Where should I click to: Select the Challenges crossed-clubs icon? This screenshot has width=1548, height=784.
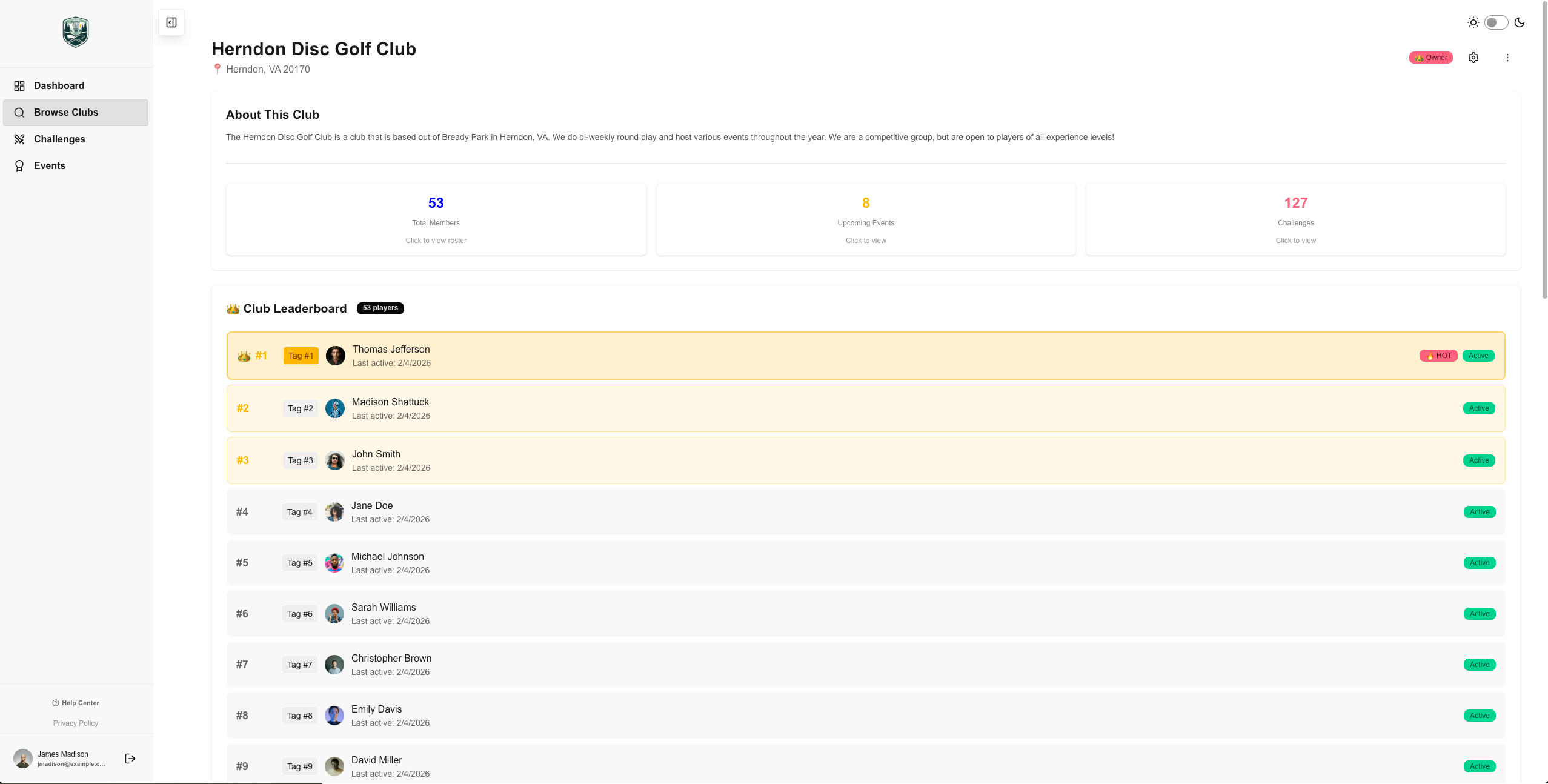point(19,139)
